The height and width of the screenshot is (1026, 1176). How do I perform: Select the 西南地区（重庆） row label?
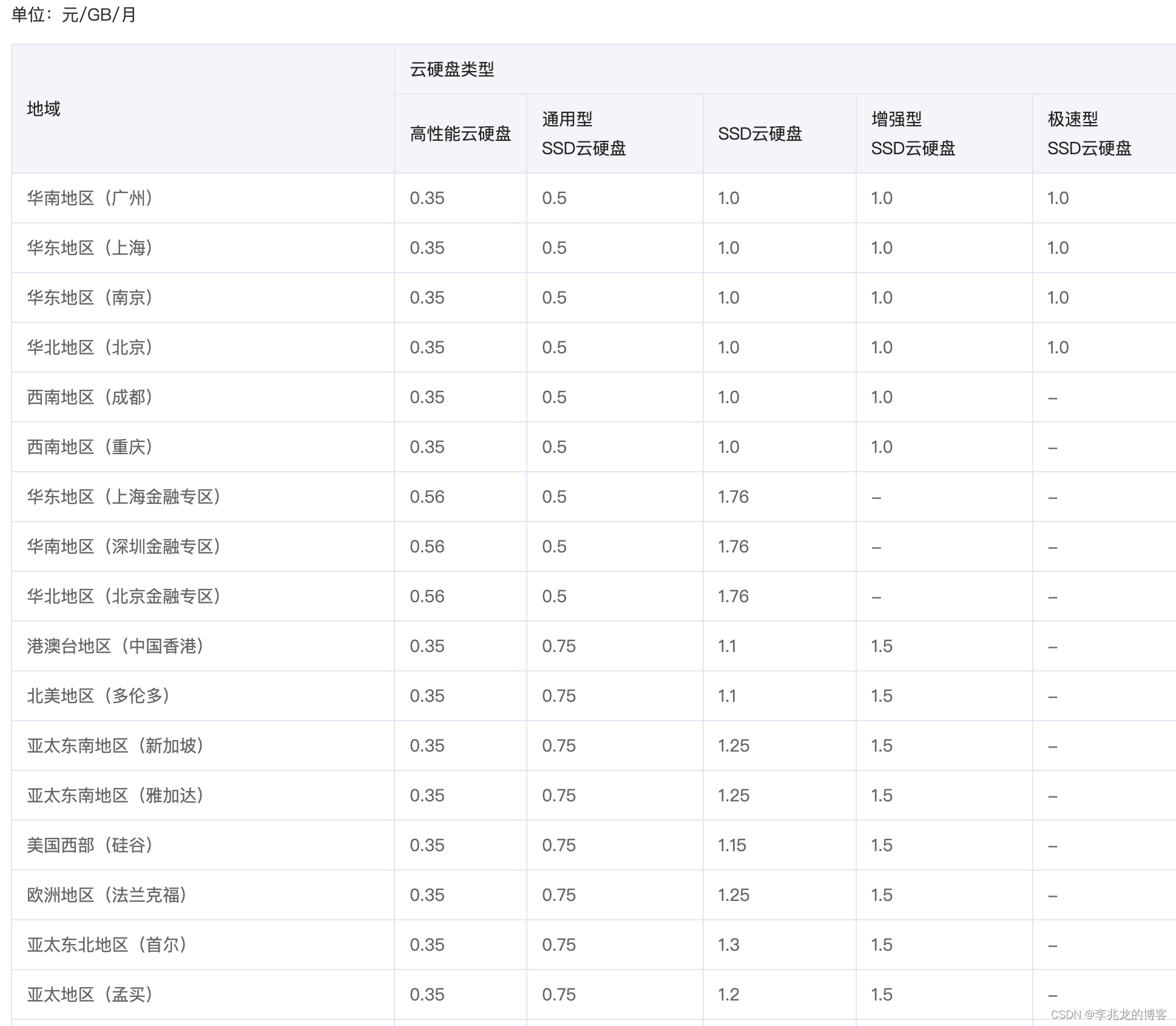(x=90, y=447)
